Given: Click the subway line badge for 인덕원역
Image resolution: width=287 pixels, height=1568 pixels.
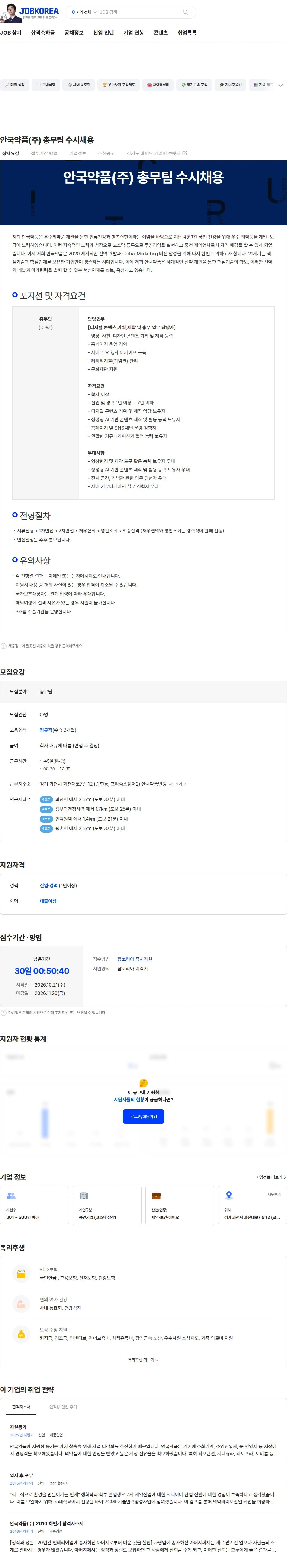Looking at the screenshot, I should point(46,819).
